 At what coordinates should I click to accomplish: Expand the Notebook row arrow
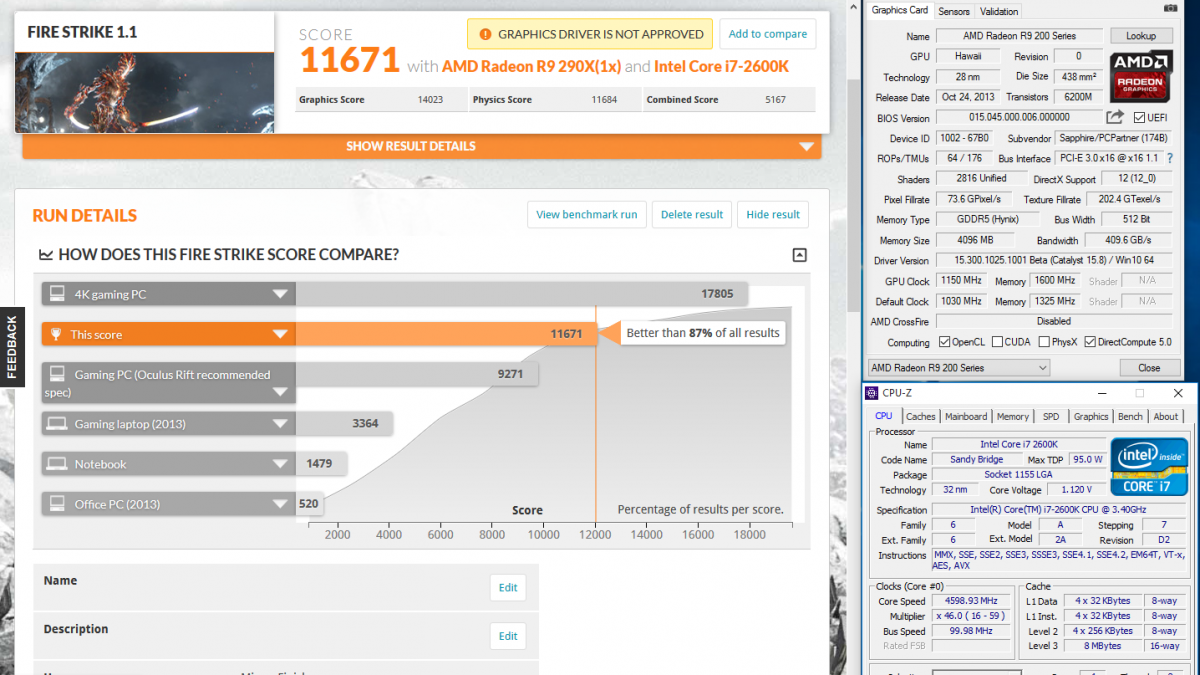pos(280,464)
